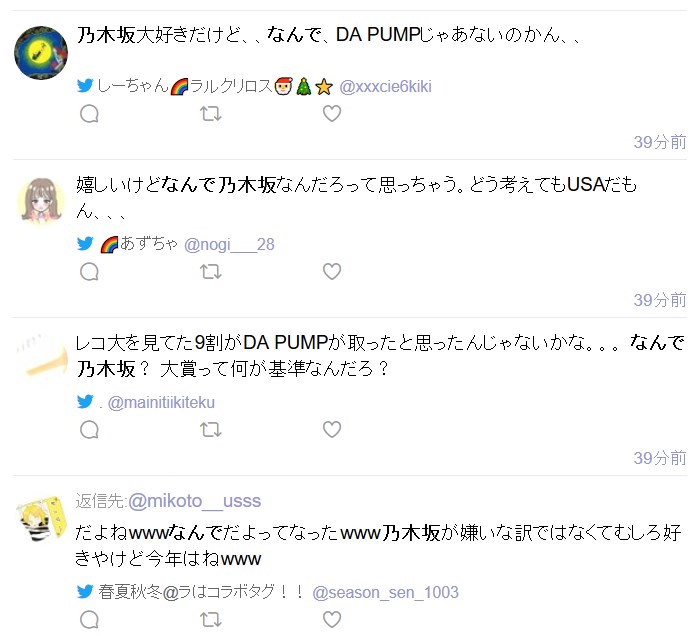Retweet the @mainitiikiteku tweet

click(211, 430)
